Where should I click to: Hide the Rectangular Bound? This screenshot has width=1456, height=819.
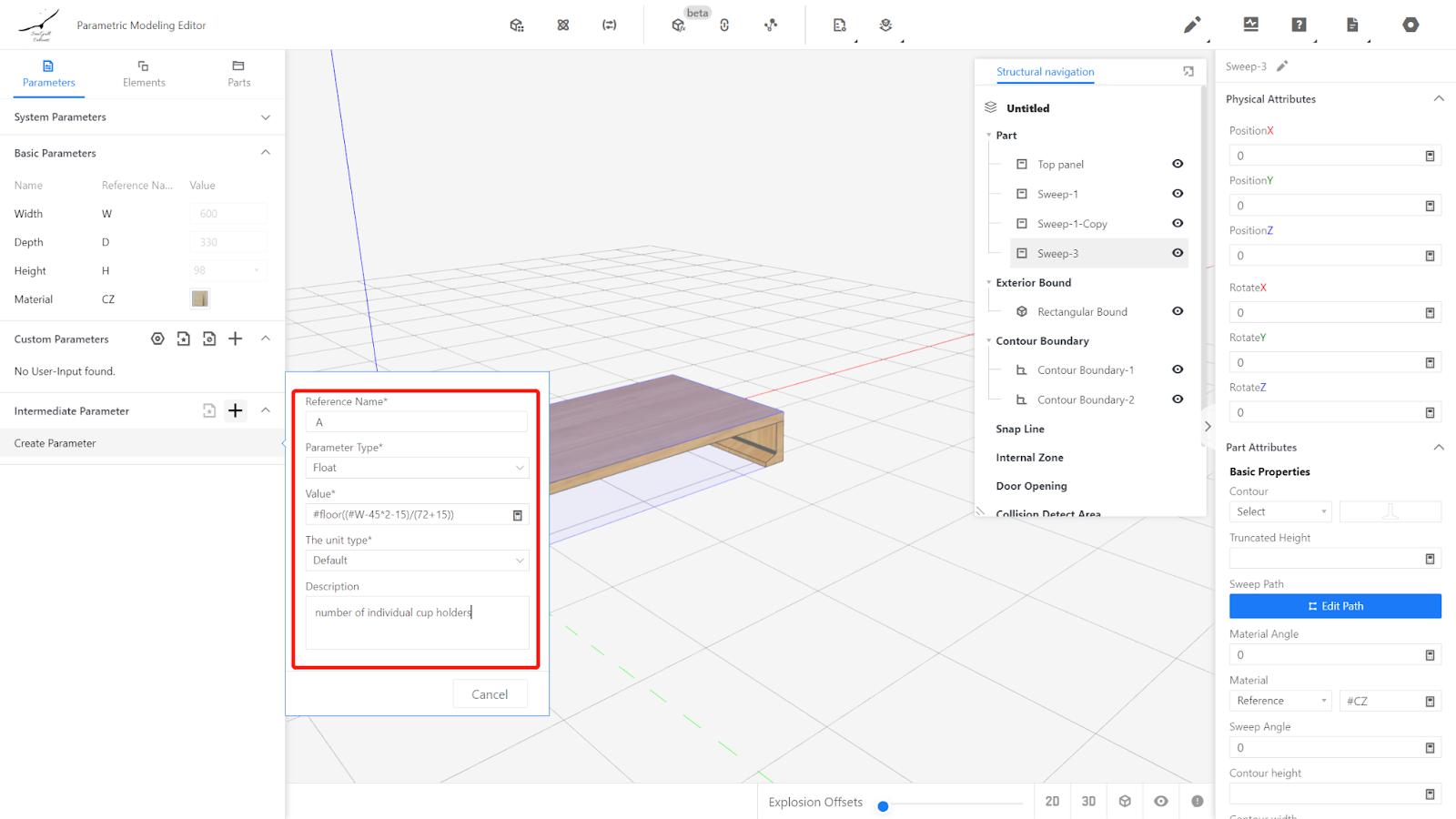tap(1178, 312)
